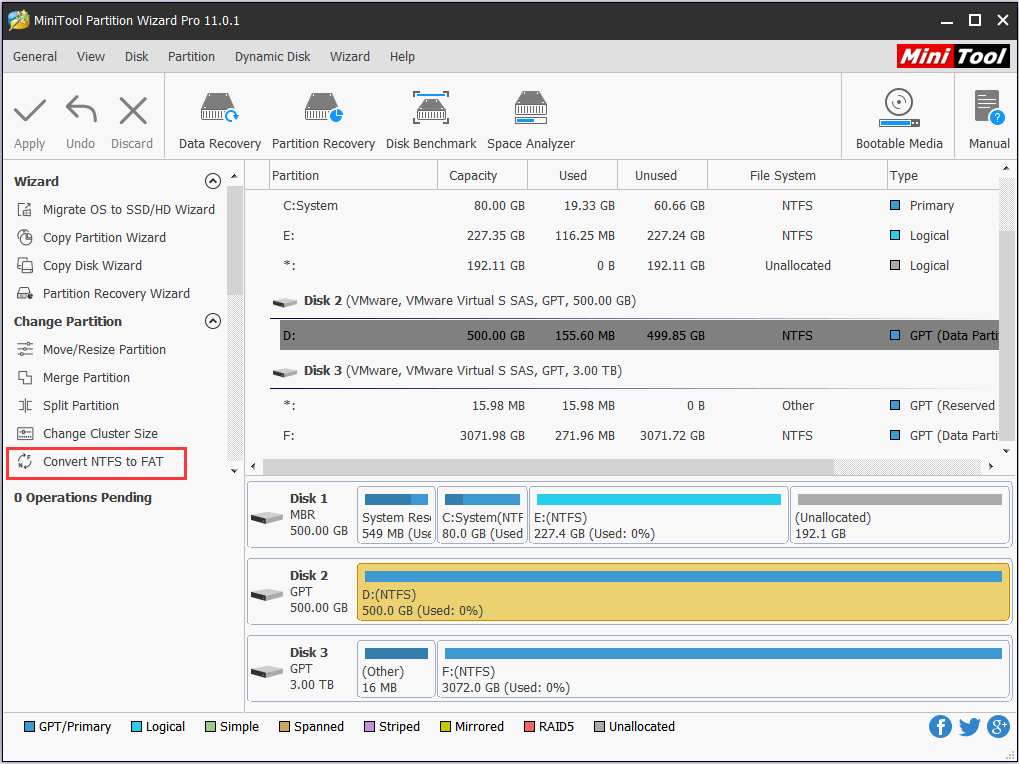Screen dimensions: 1019x764
Task: Select E:(NTFS) block in Disk 1 map
Action: coord(658,515)
